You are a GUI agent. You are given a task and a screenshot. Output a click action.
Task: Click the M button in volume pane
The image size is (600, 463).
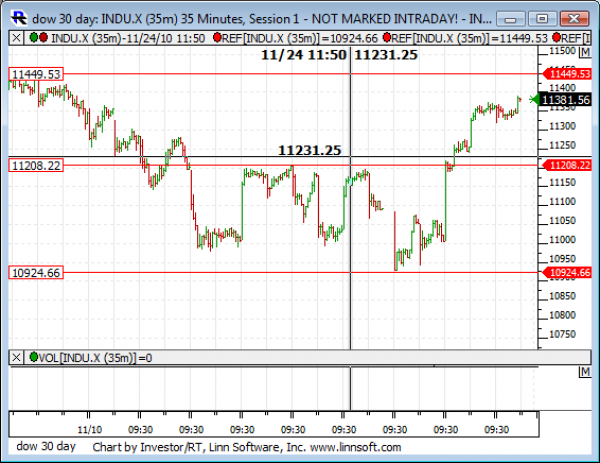[585, 372]
